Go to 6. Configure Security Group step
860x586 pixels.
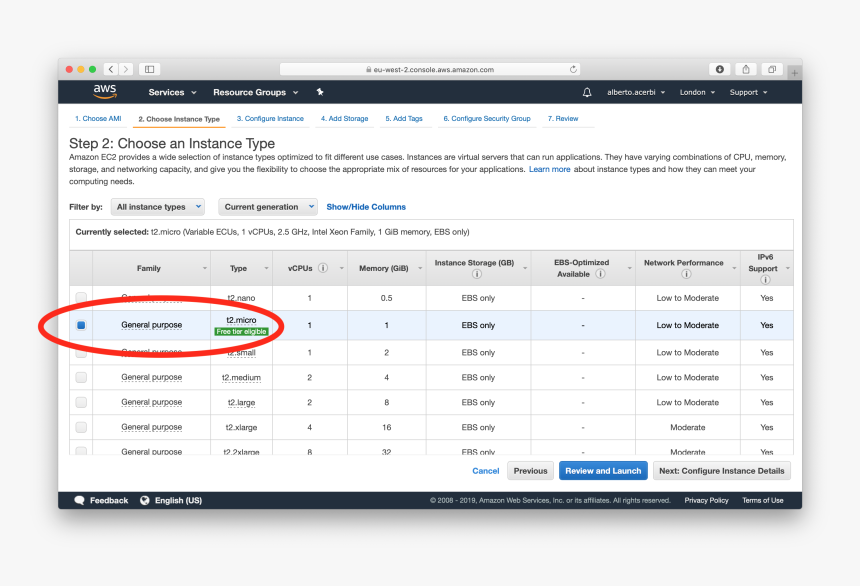click(486, 119)
